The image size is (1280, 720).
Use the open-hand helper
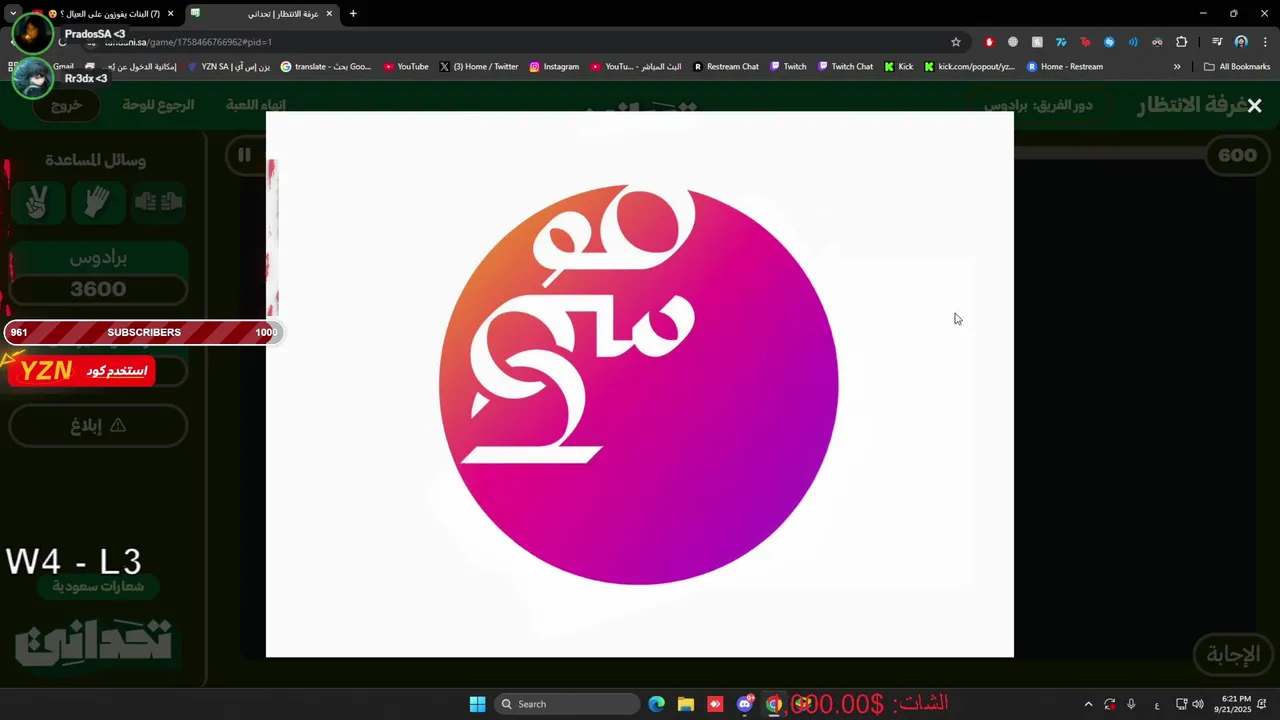tap(98, 202)
